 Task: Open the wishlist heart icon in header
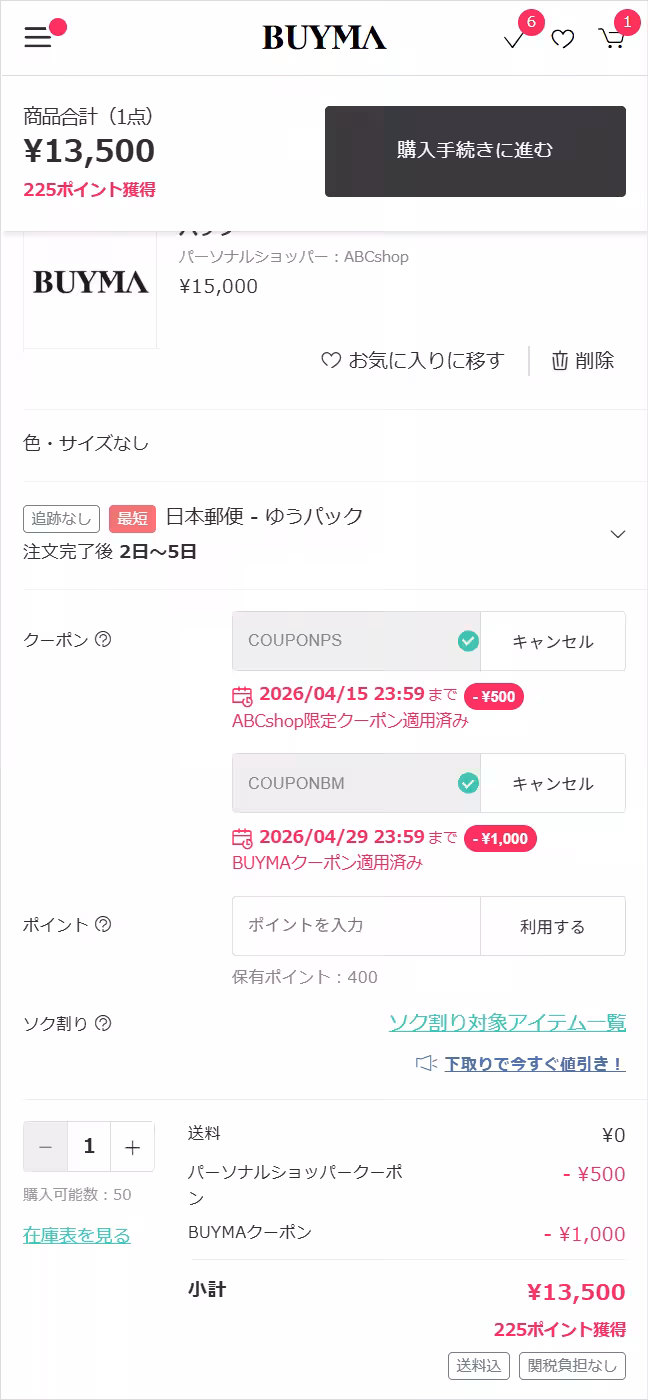click(562, 38)
